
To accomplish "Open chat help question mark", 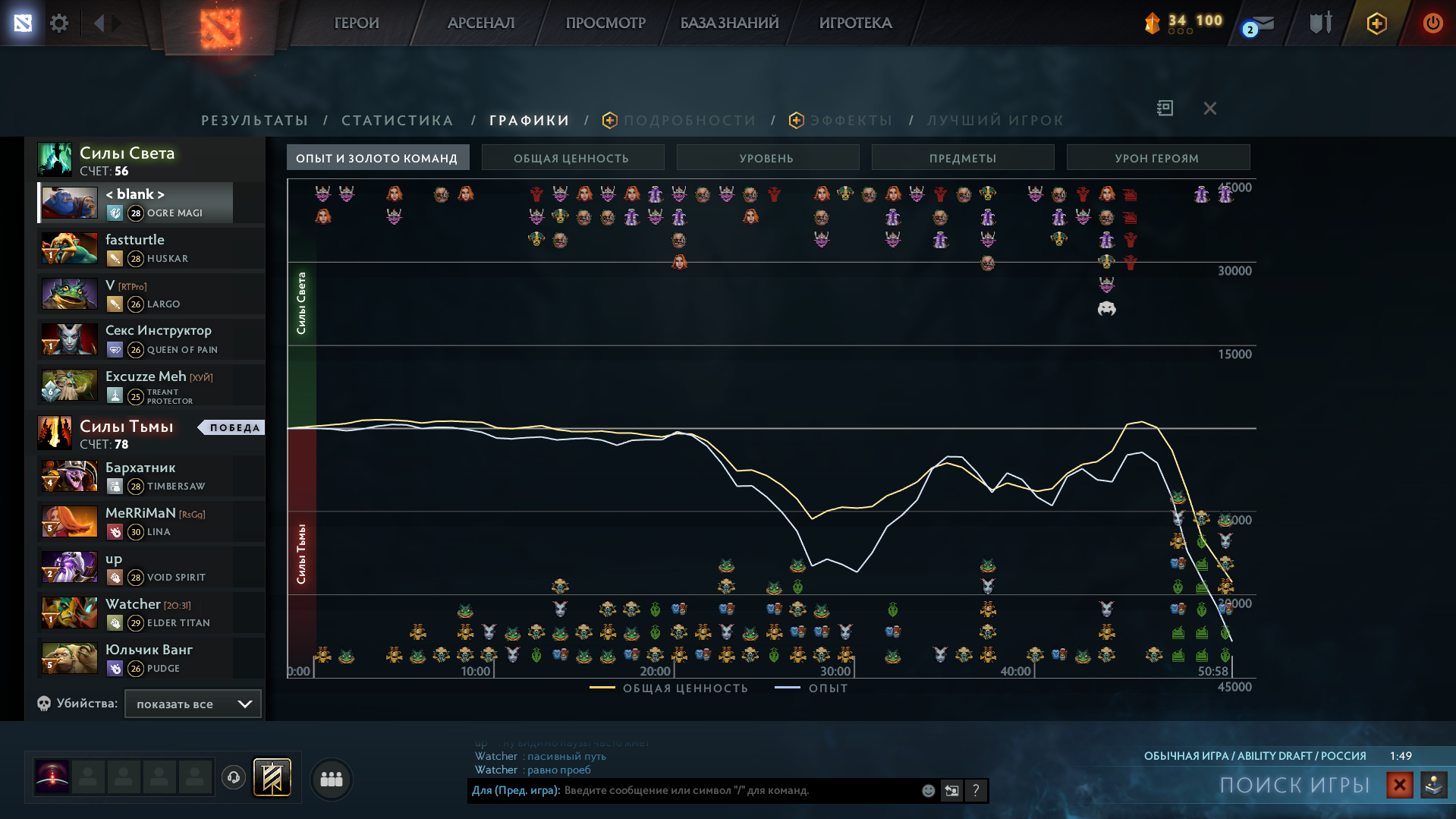I will pos(976,791).
